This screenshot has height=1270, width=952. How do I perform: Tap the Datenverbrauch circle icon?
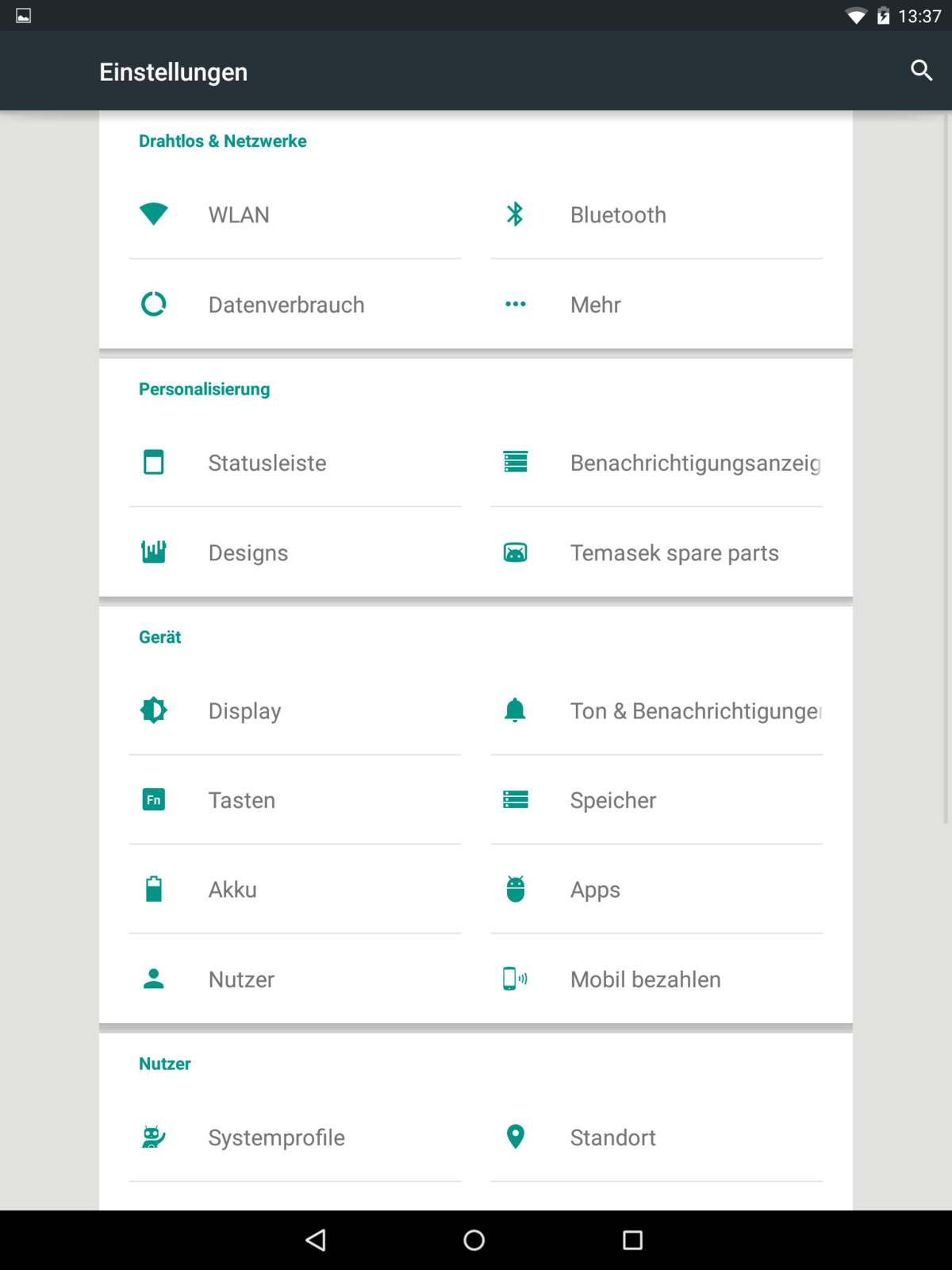point(153,304)
